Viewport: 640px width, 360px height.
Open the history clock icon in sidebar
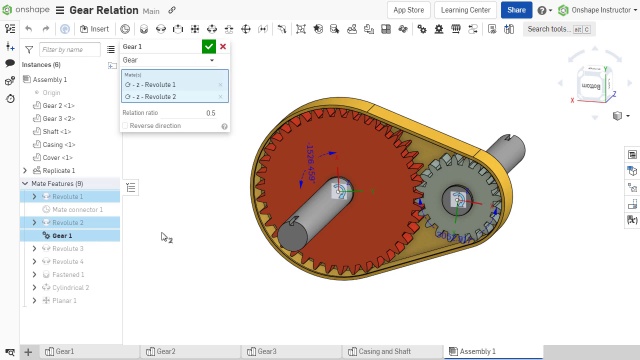click(x=10, y=98)
